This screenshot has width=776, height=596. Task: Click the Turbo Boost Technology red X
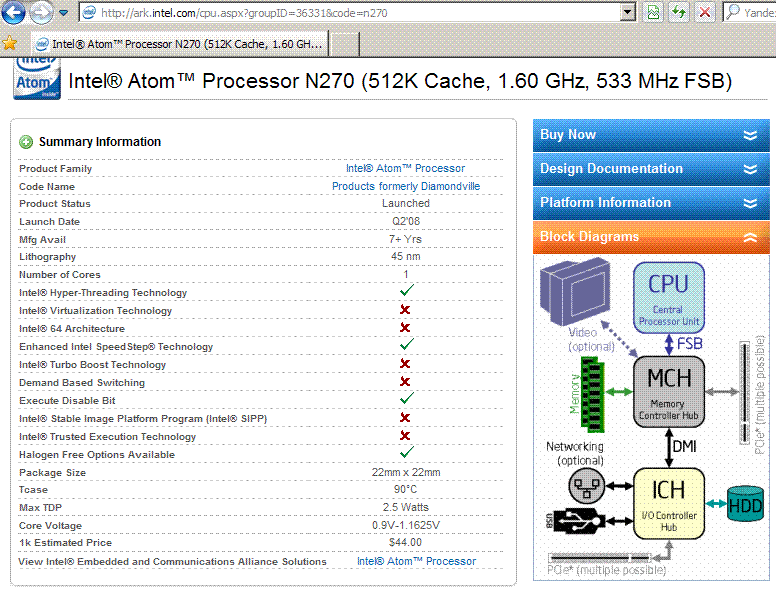coord(405,364)
